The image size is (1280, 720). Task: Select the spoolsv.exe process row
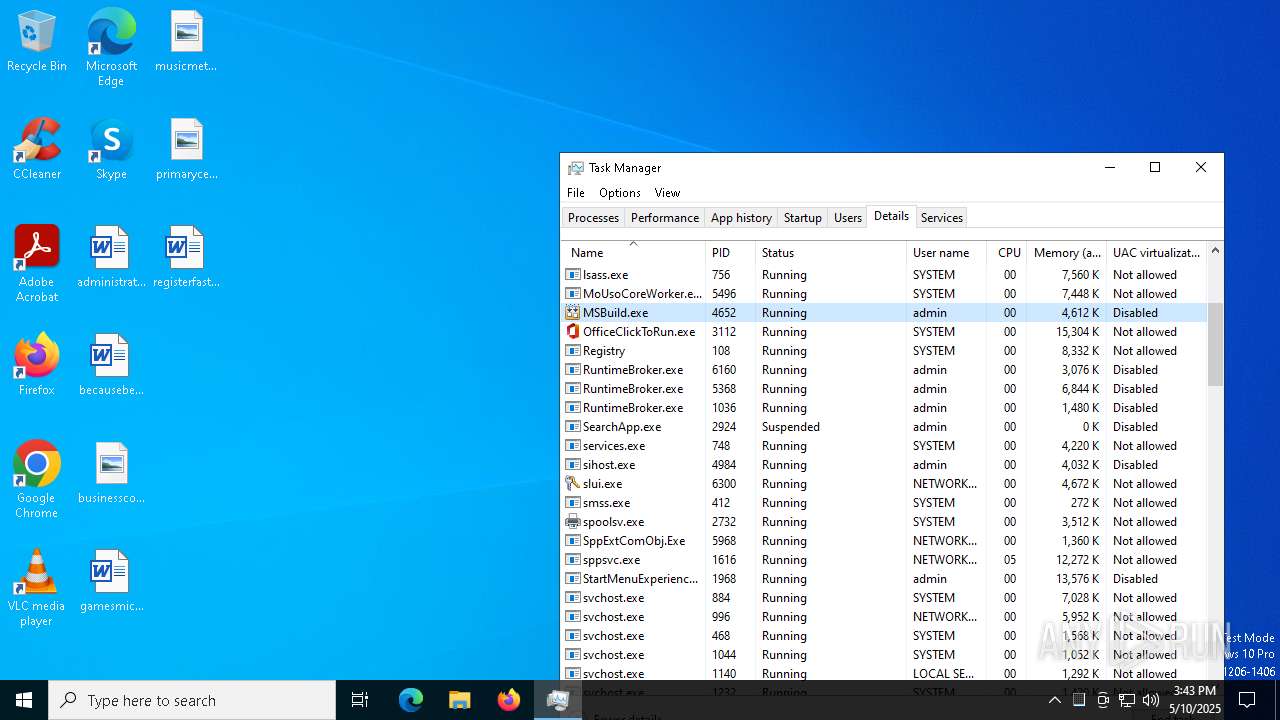pyautogui.click(x=884, y=522)
